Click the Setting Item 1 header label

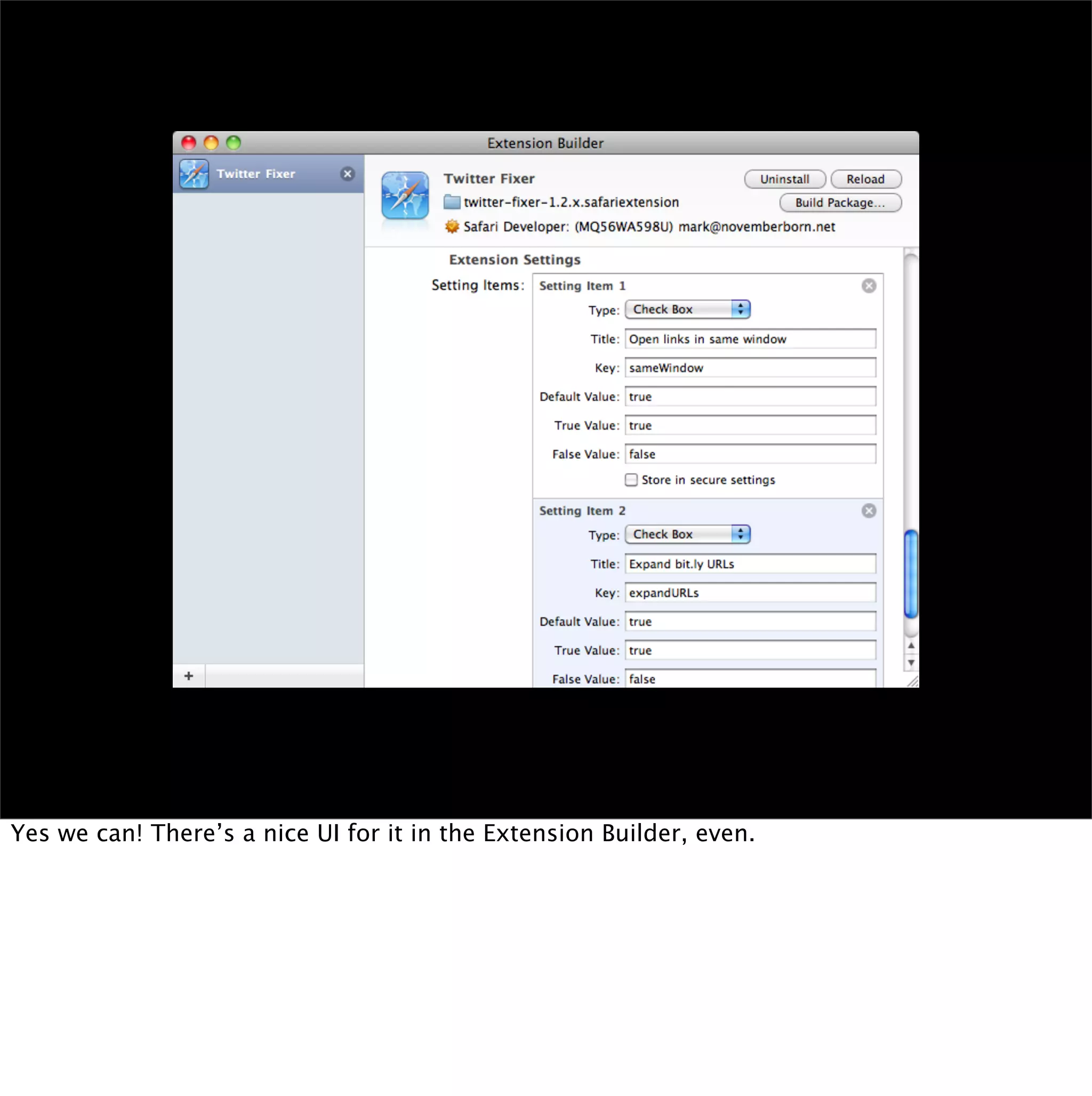(x=582, y=286)
